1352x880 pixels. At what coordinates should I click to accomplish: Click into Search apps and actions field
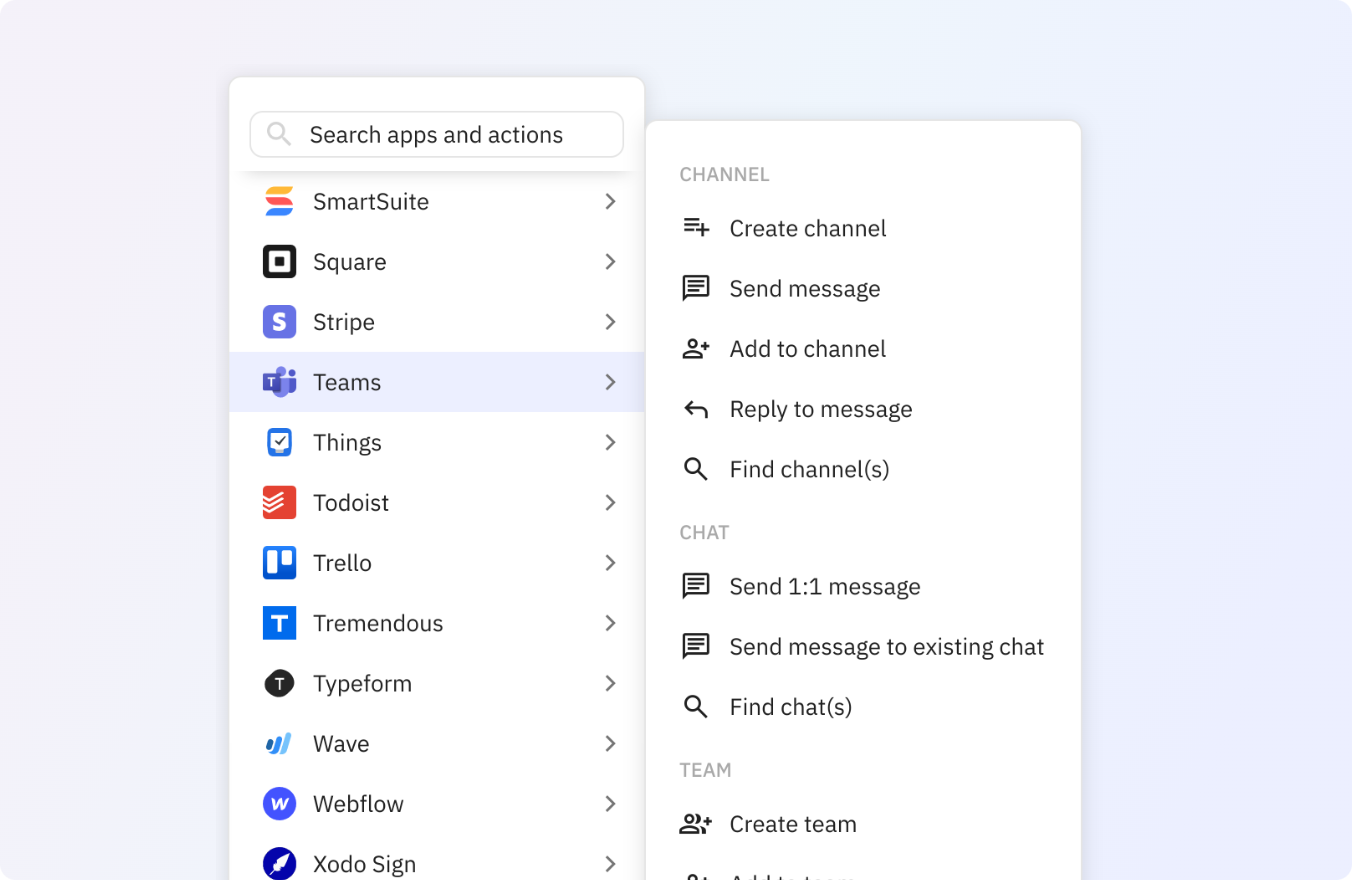pyautogui.click(x=436, y=134)
